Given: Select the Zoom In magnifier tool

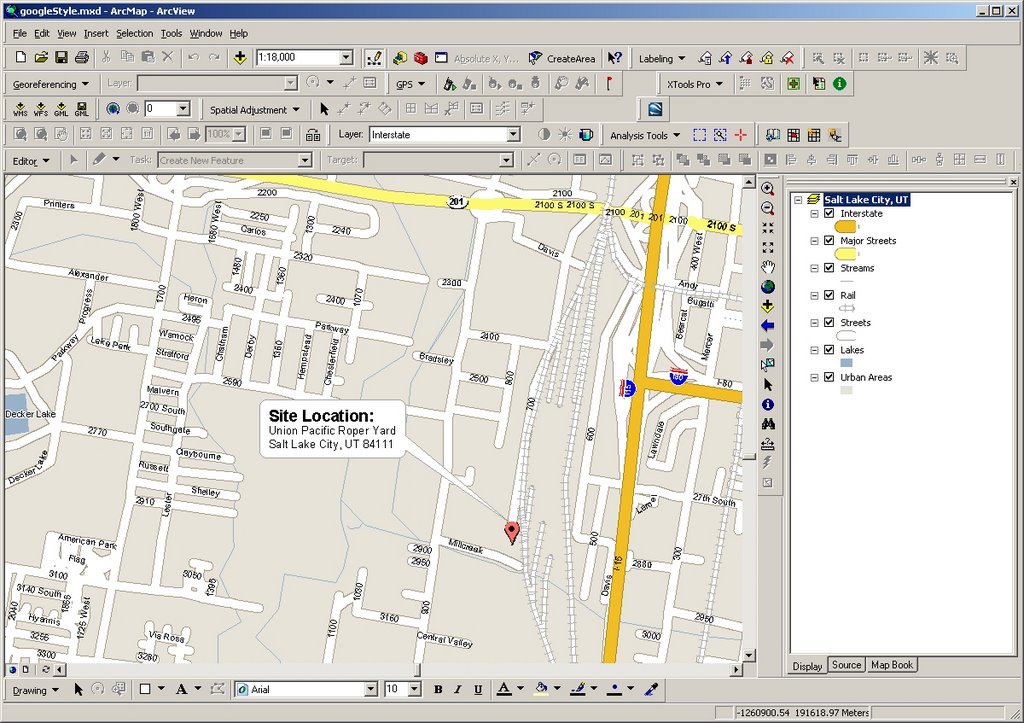Looking at the screenshot, I should click(x=768, y=189).
